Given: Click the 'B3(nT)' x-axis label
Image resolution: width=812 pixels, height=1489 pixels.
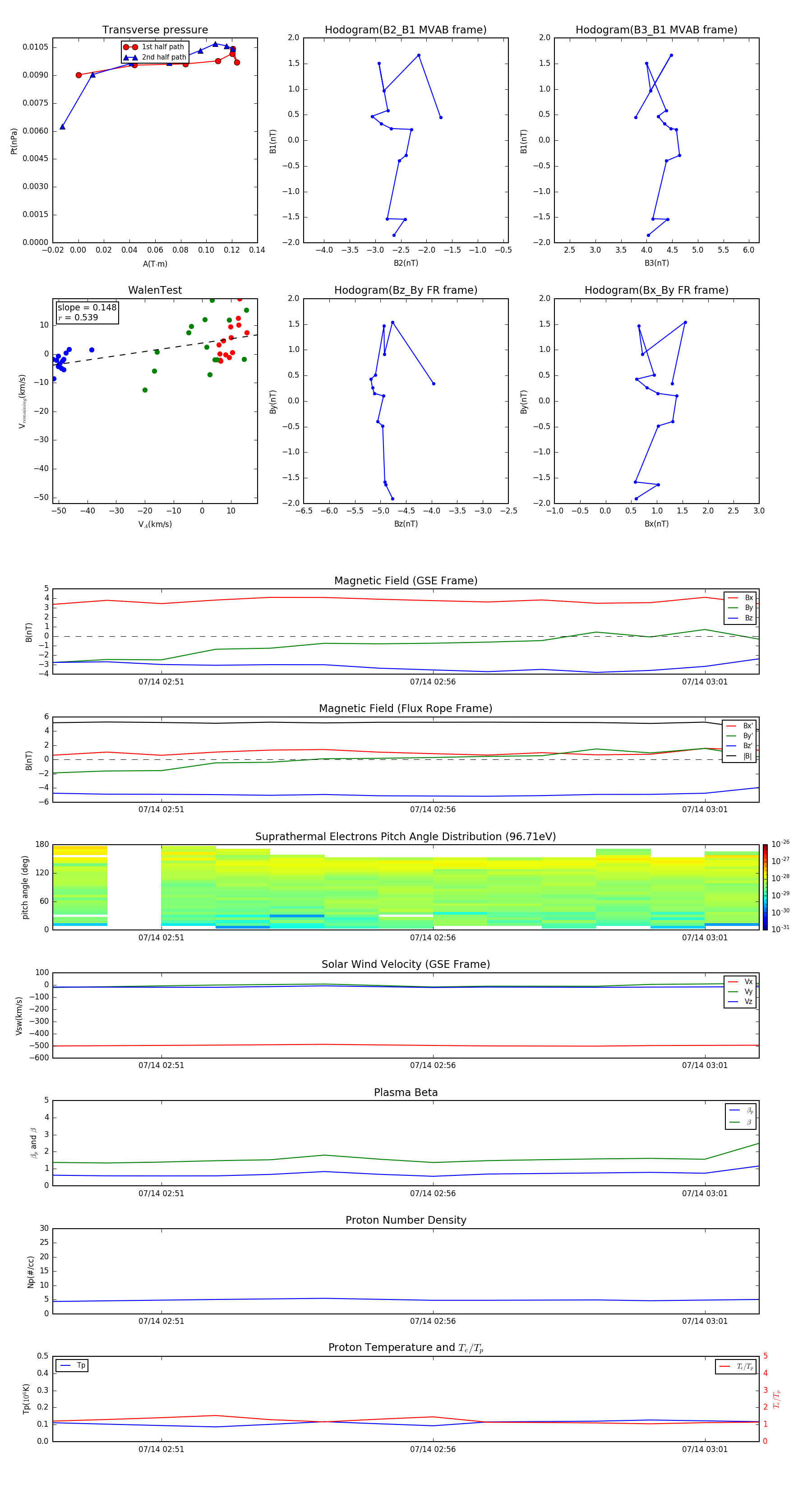Looking at the screenshot, I should (656, 264).
